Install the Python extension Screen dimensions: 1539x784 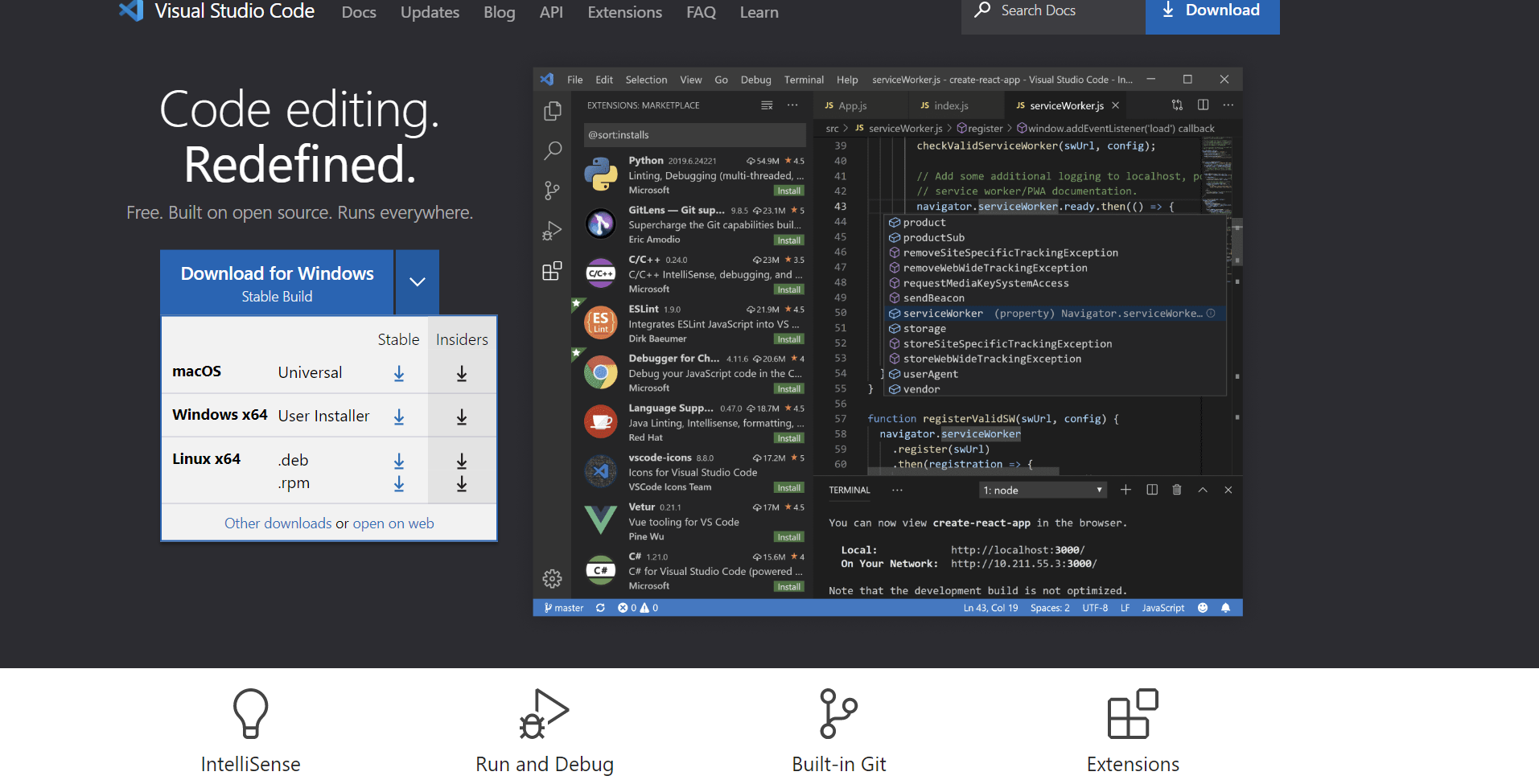pos(788,191)
